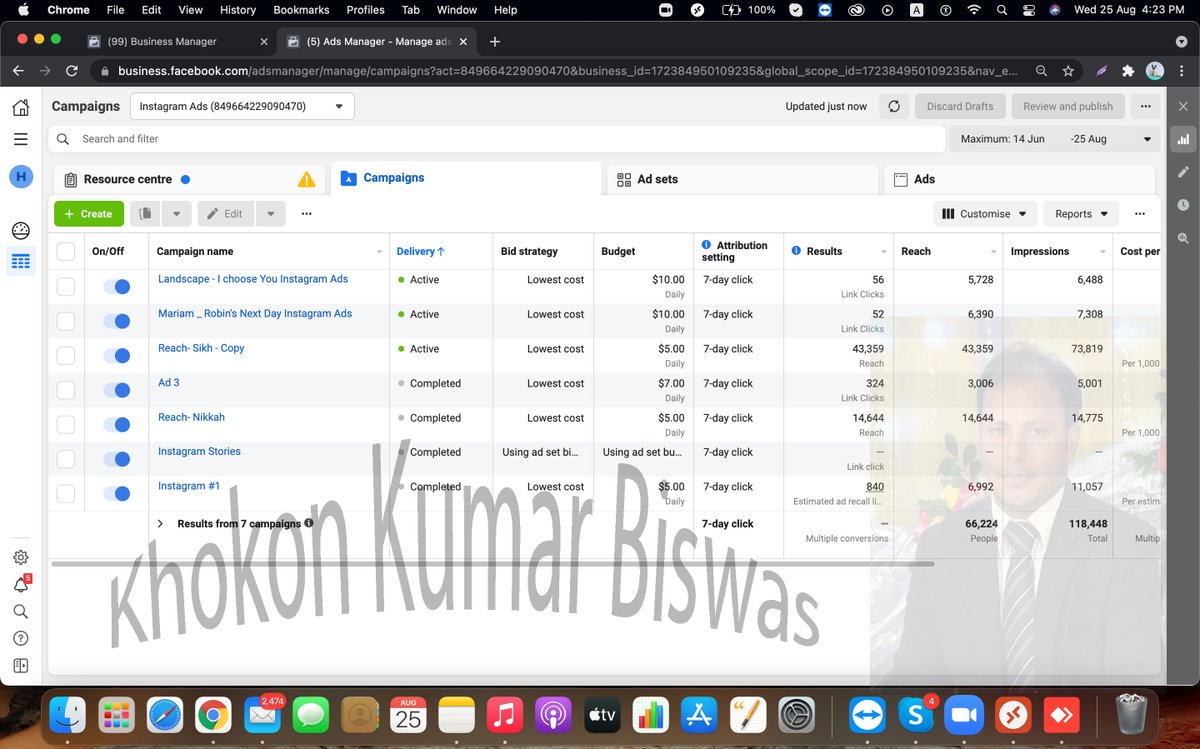The height and width of the screenshot is (749, 1200).
Task: Check the Ad 3 row checkbox
Action: (66, 390)
